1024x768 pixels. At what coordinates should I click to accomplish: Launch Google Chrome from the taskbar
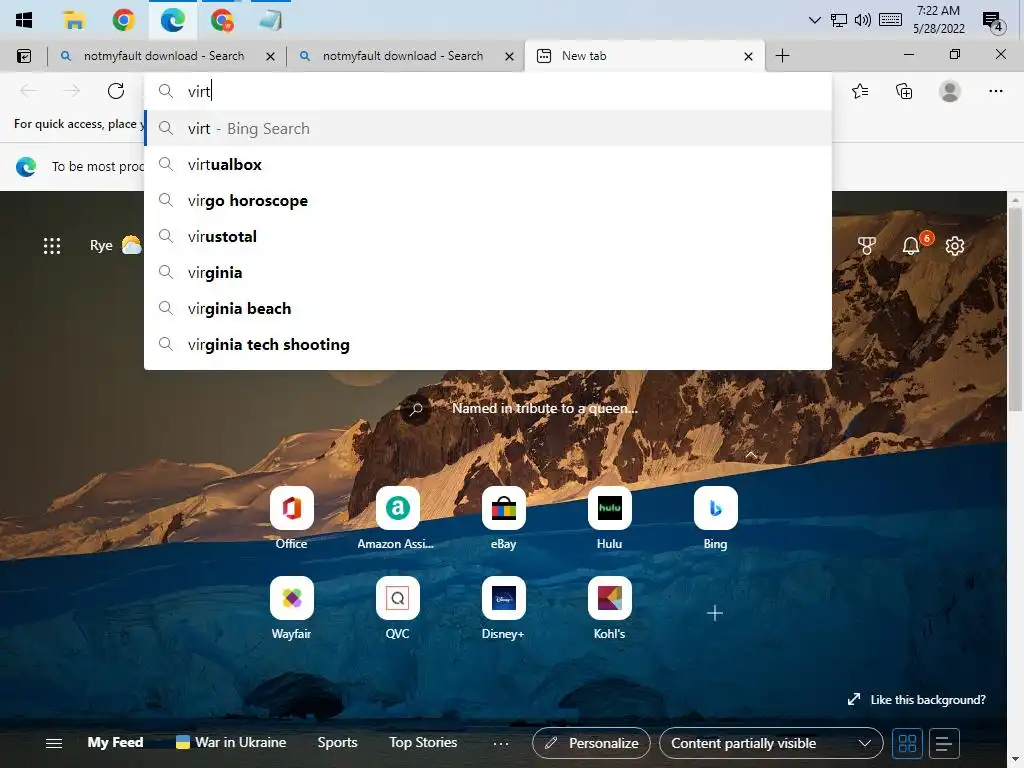click(123, 20)
